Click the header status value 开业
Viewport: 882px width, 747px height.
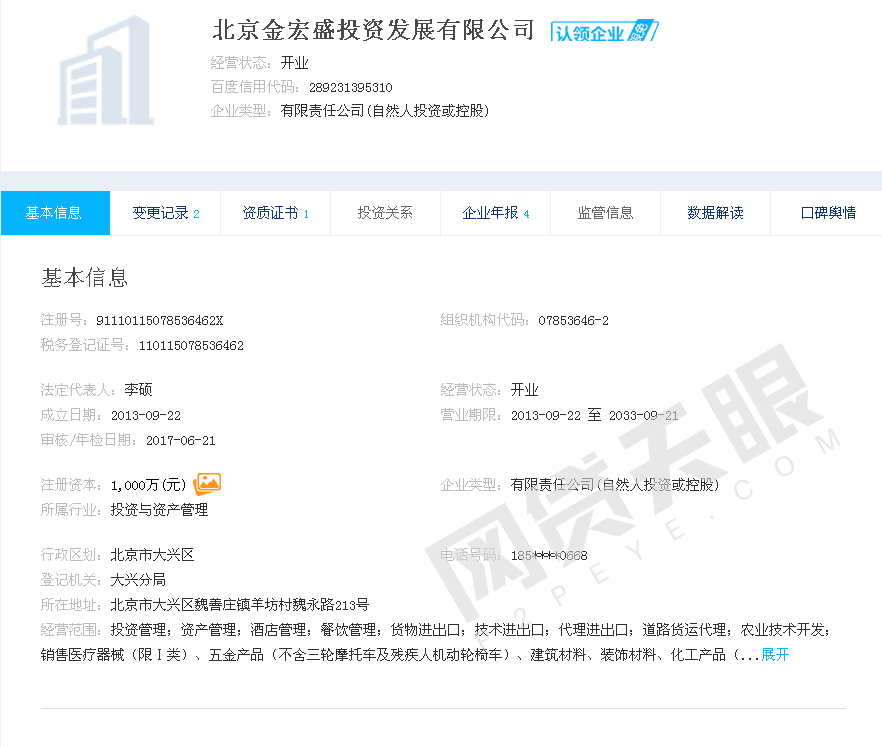coord(294,62)
